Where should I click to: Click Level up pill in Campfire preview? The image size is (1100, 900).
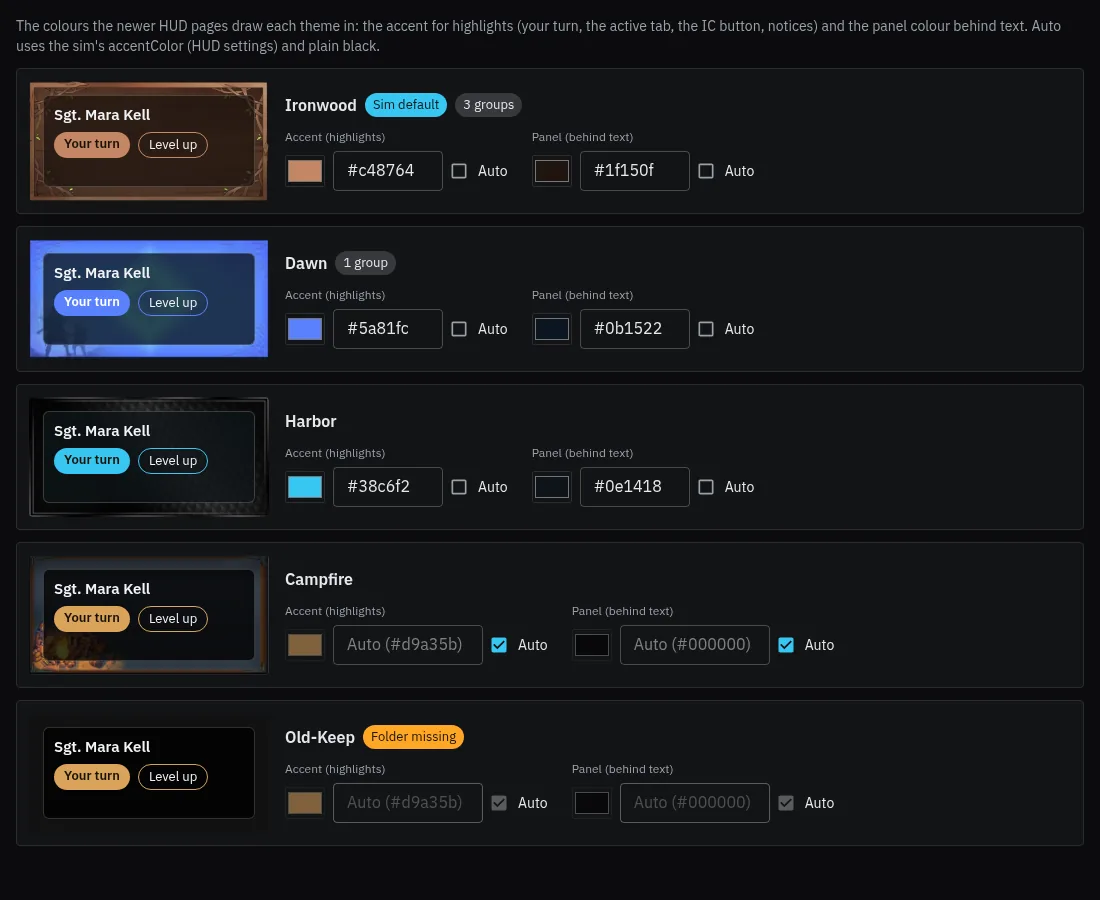click(173, 618)
